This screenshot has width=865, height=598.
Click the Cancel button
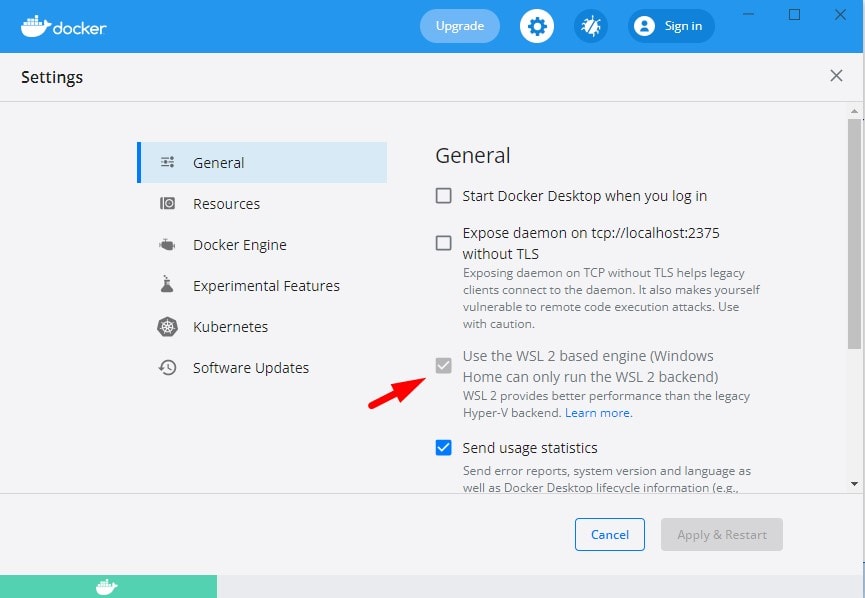[610, 535]
